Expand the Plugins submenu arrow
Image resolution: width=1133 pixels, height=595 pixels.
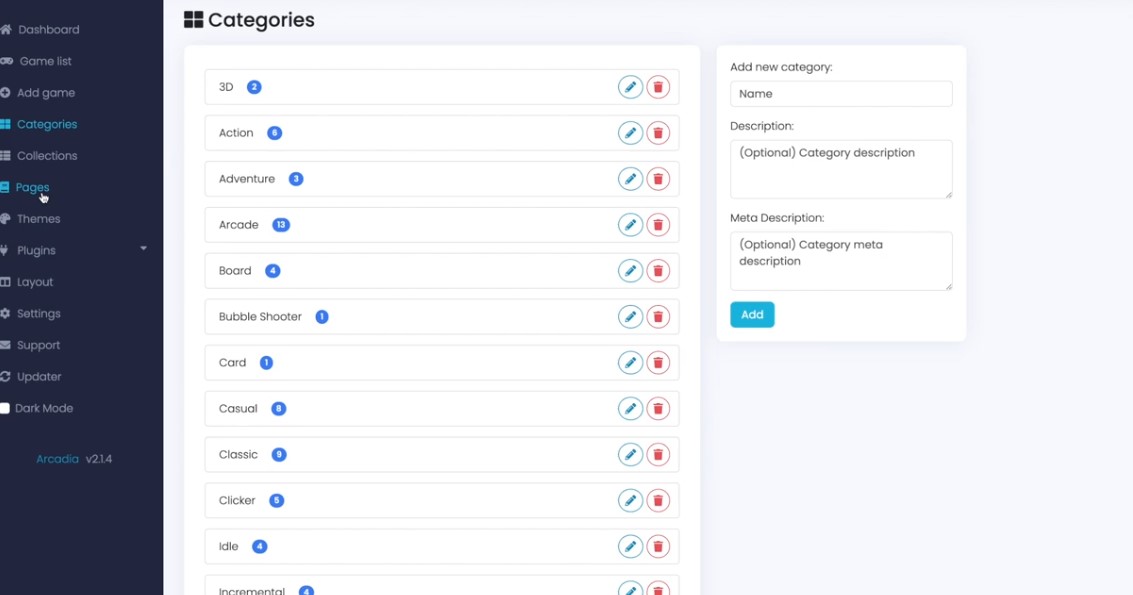[x=143, y=249]
